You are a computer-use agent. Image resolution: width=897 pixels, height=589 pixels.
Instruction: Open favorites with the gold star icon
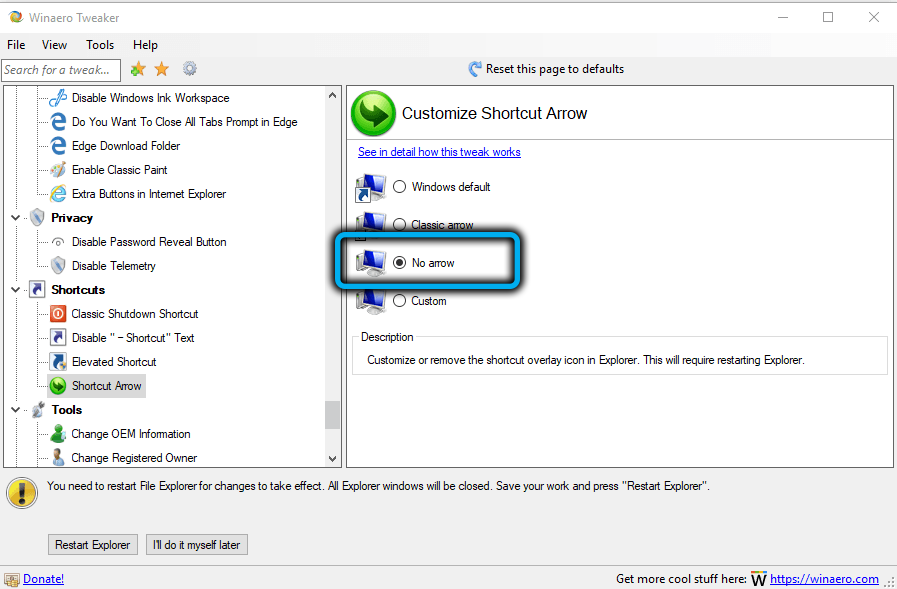[161, 69]
